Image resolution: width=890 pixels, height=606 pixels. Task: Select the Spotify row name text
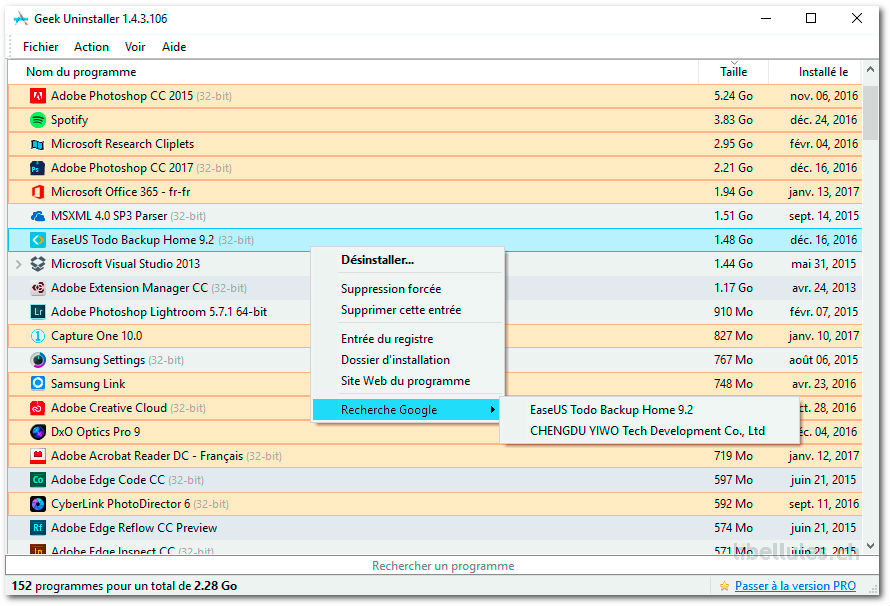pyautogui.click(x=69, y=120)
